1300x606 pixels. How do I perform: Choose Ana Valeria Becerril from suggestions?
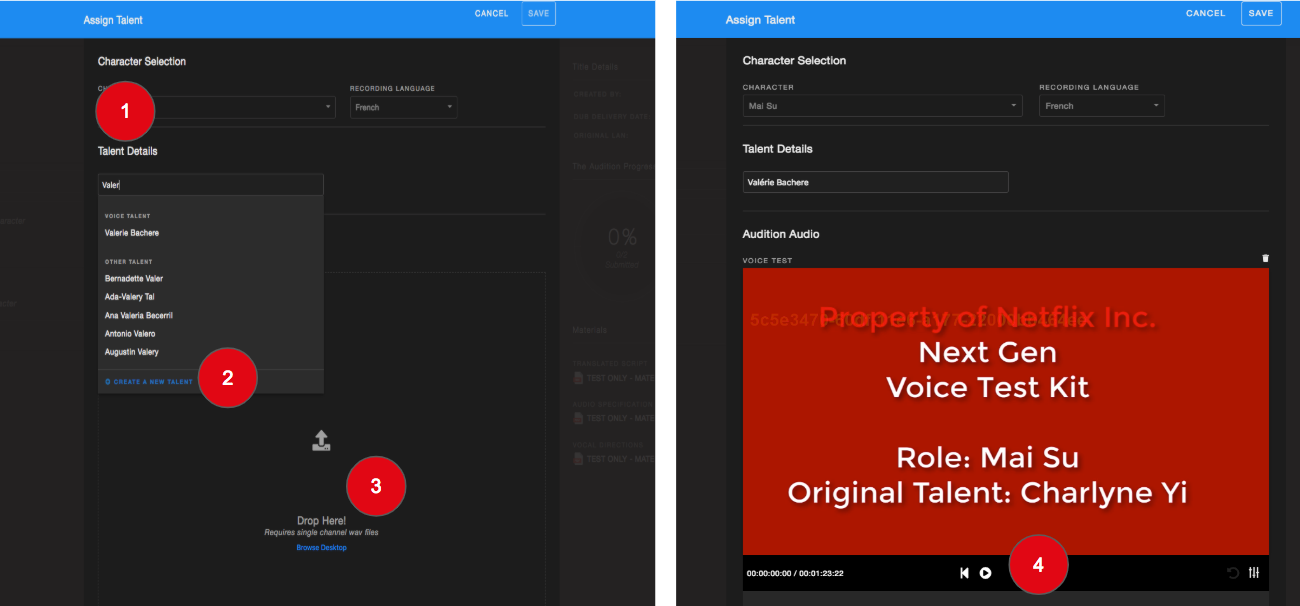coord(139,315)
